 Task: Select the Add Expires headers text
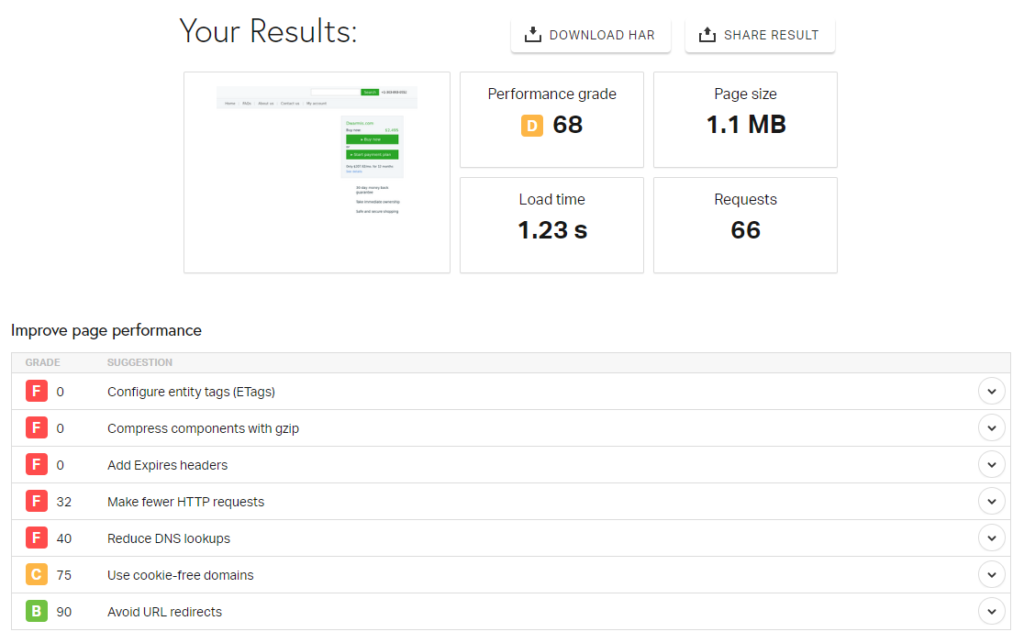(x=167, y=465)
